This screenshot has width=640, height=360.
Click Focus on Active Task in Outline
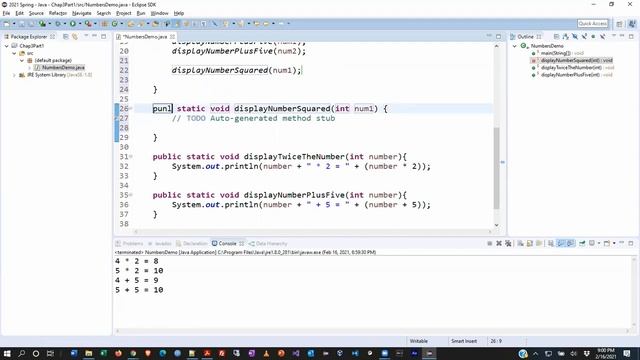[556, 37]
